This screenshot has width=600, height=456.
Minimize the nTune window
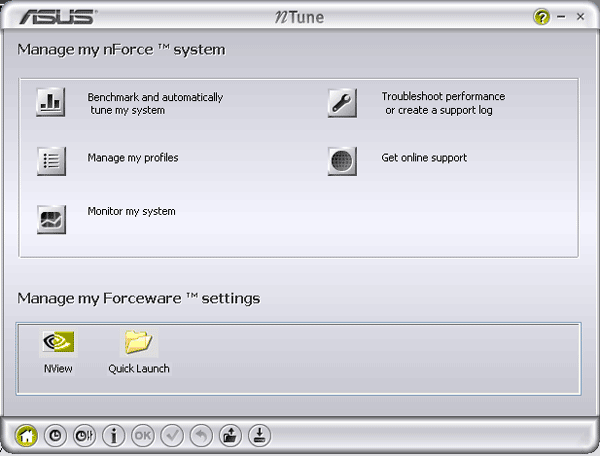point(561,17)
